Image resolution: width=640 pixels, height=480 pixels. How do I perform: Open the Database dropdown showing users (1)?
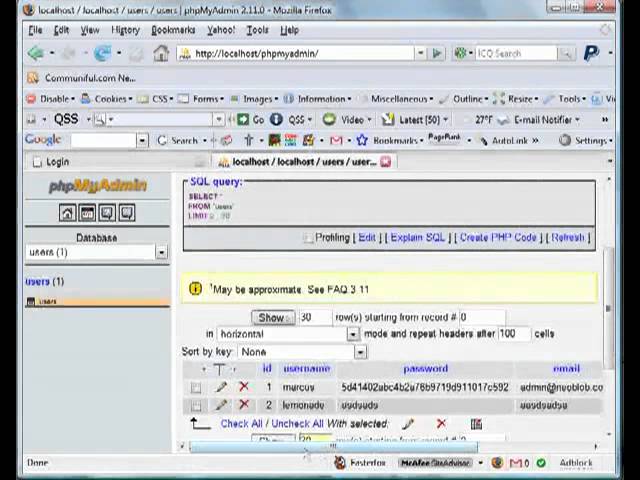(96, 252)
